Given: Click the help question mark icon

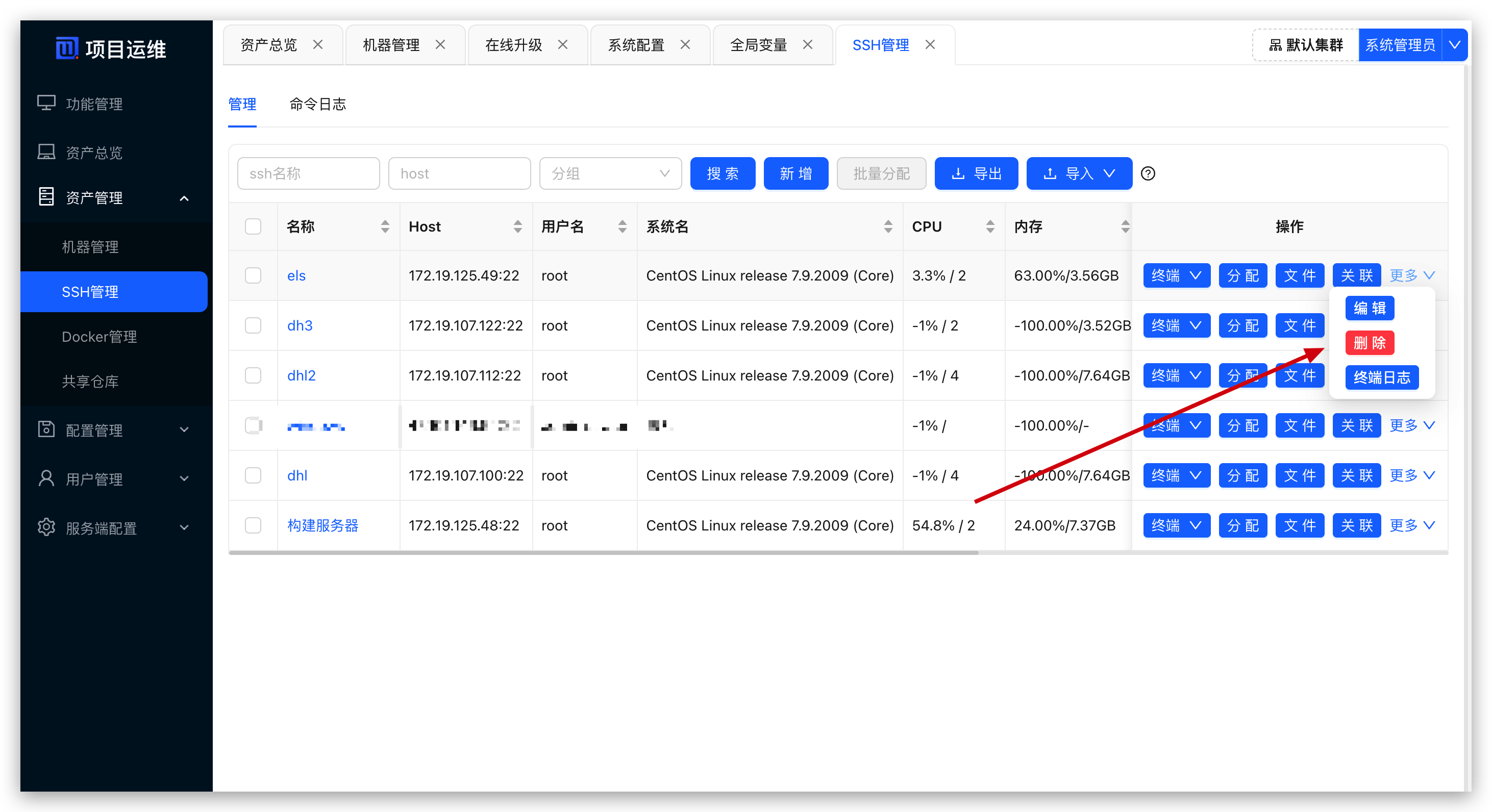Looking at the screenshot, I should [x=1148, y=173].
